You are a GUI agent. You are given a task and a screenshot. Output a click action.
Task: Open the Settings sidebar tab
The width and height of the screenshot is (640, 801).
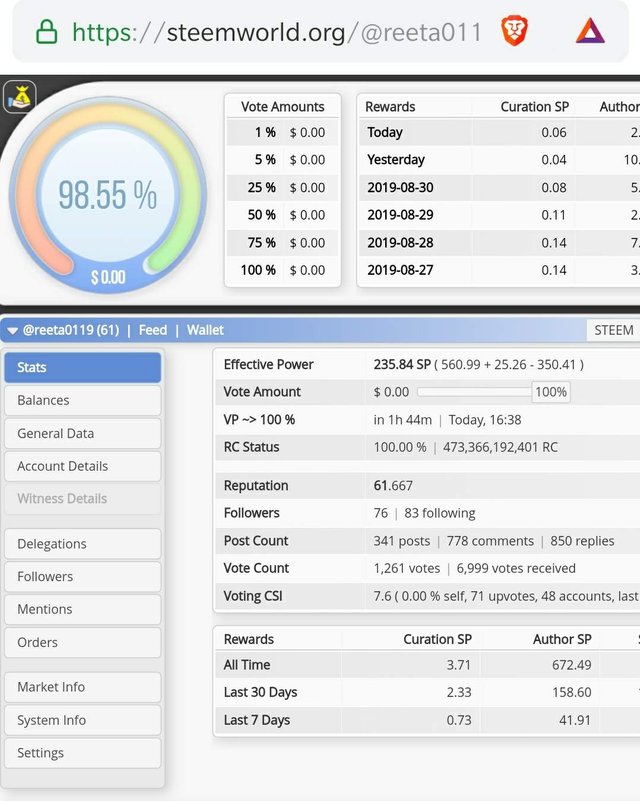click(83, 752)
